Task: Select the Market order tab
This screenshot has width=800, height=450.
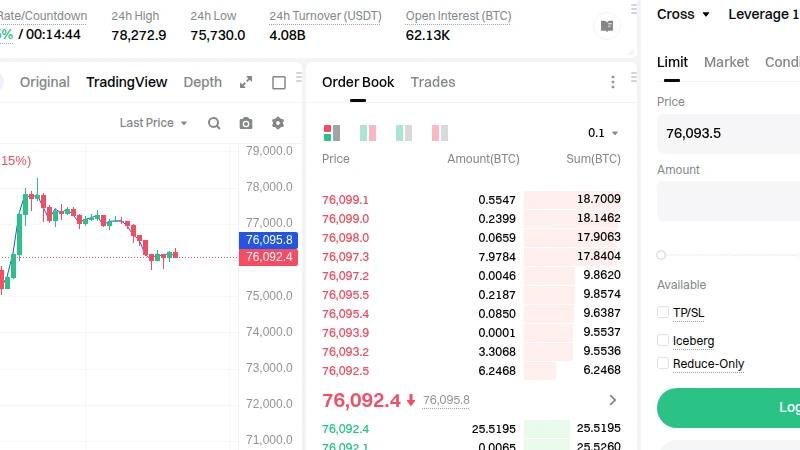Action: (x=727, y=62)
